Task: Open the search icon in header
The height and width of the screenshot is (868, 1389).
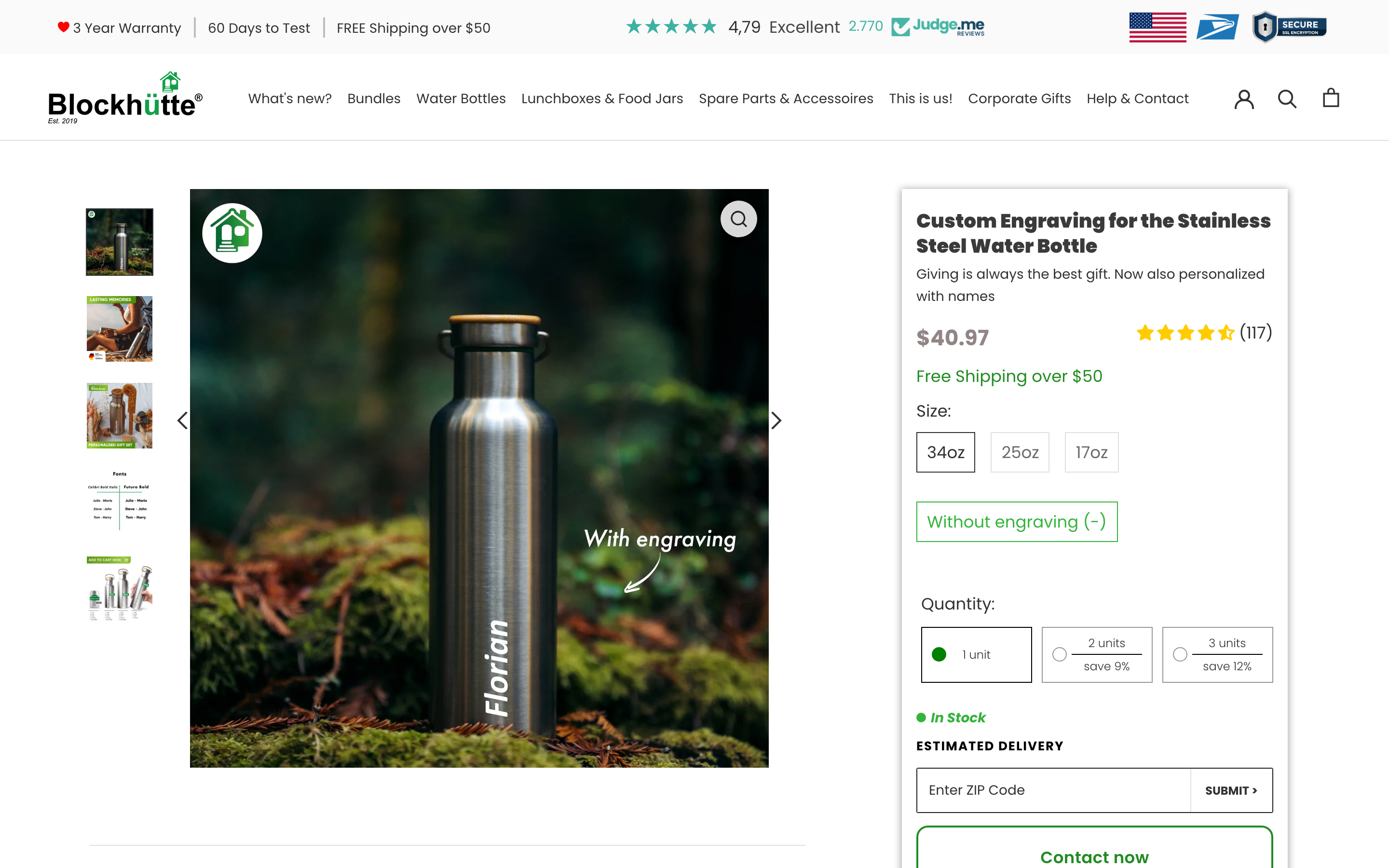Action: coord(1287,99)
